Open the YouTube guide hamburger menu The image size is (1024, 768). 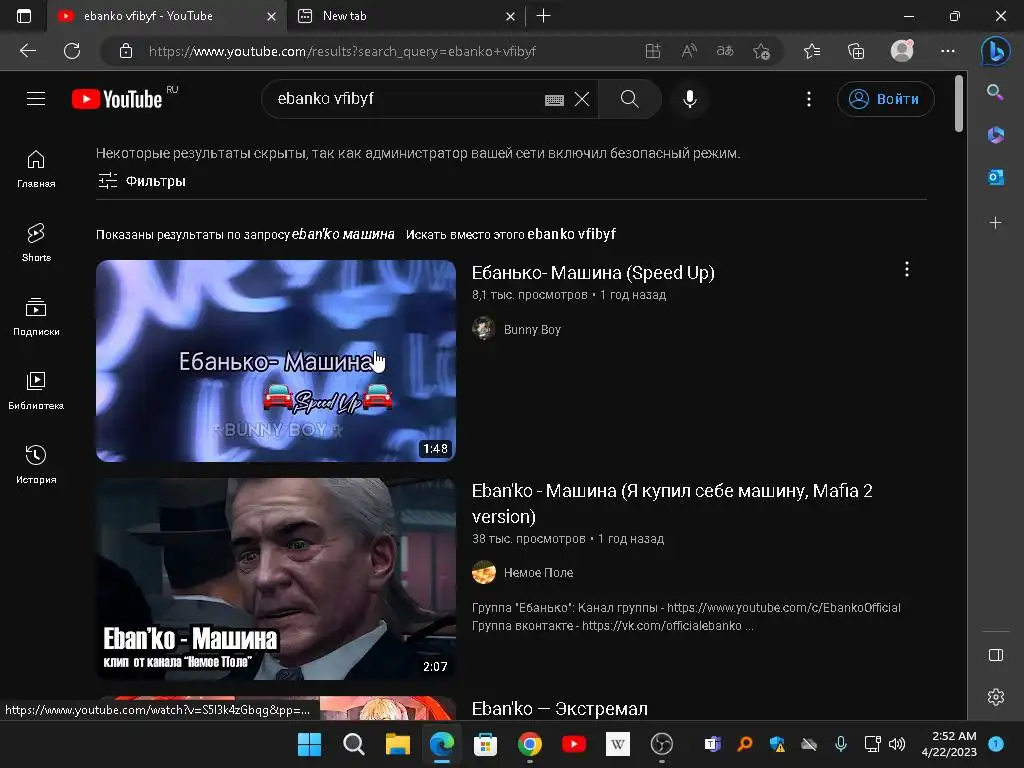click(x=36, y=99)
